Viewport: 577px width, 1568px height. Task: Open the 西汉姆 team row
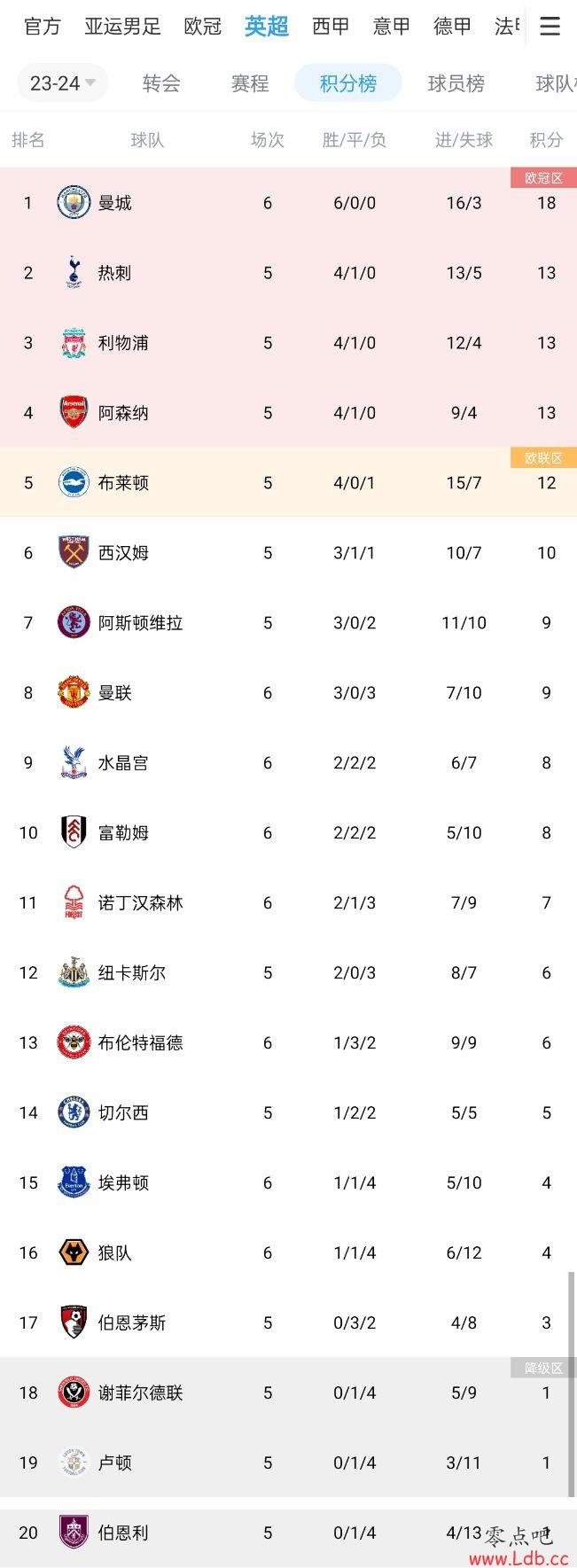coord(288,553)
